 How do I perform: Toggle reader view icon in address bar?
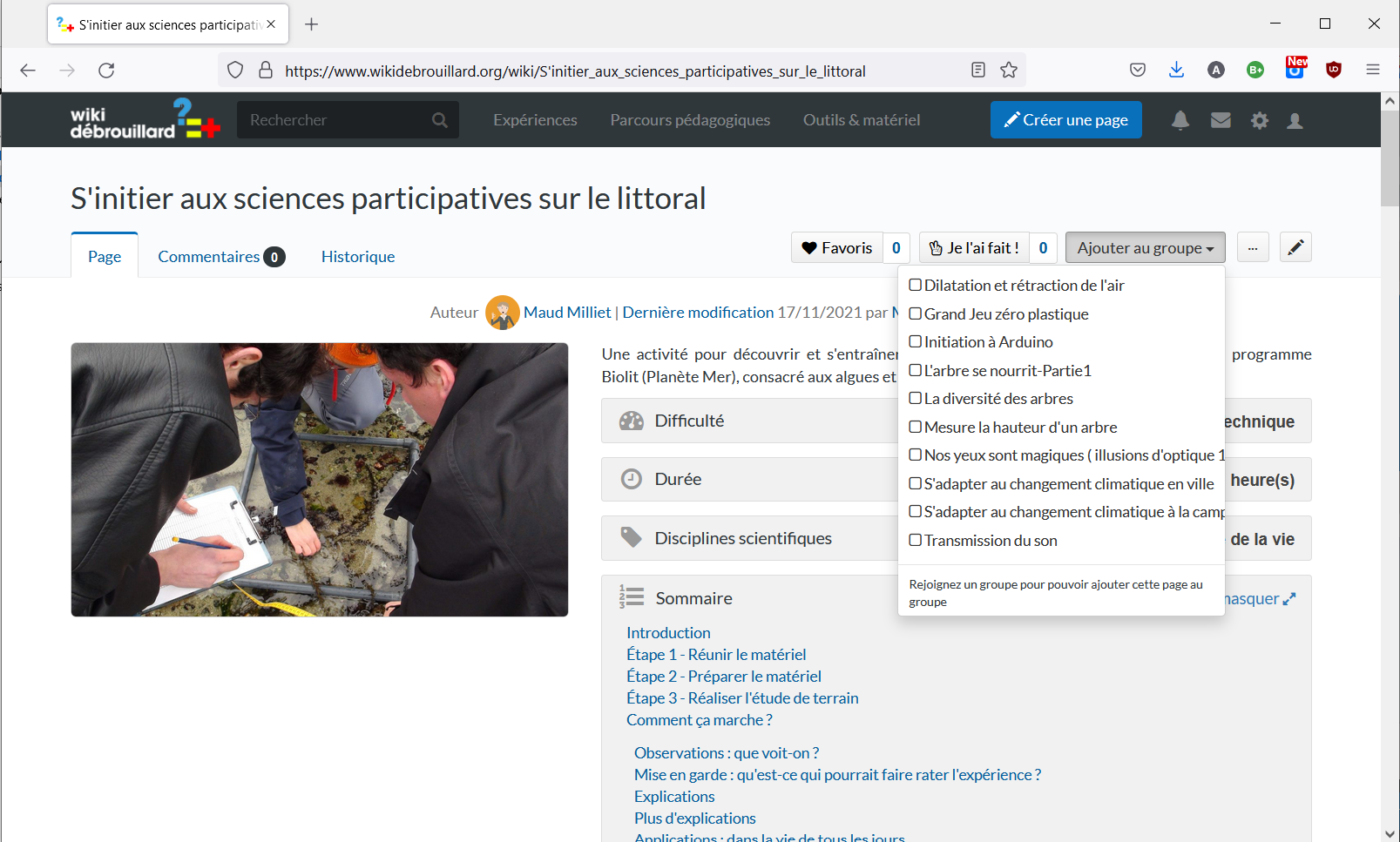(x=978, y=71)
